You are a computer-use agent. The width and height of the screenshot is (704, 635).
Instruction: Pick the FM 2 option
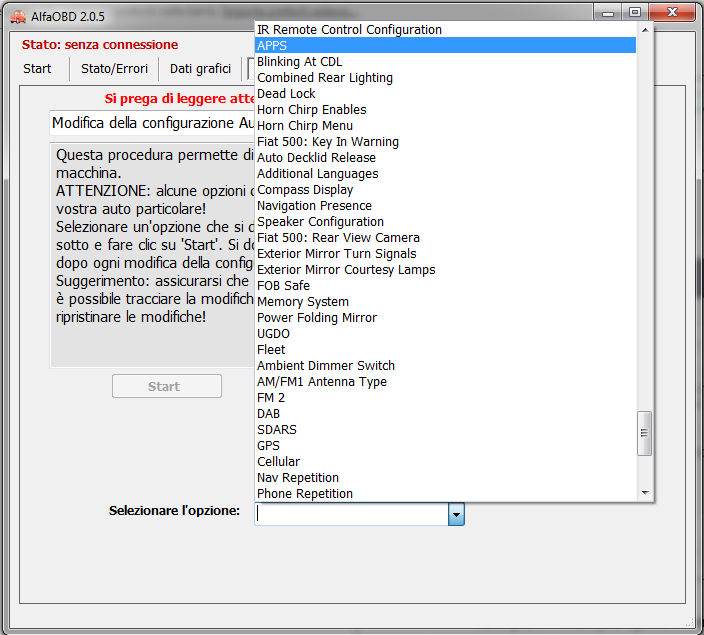445,398
